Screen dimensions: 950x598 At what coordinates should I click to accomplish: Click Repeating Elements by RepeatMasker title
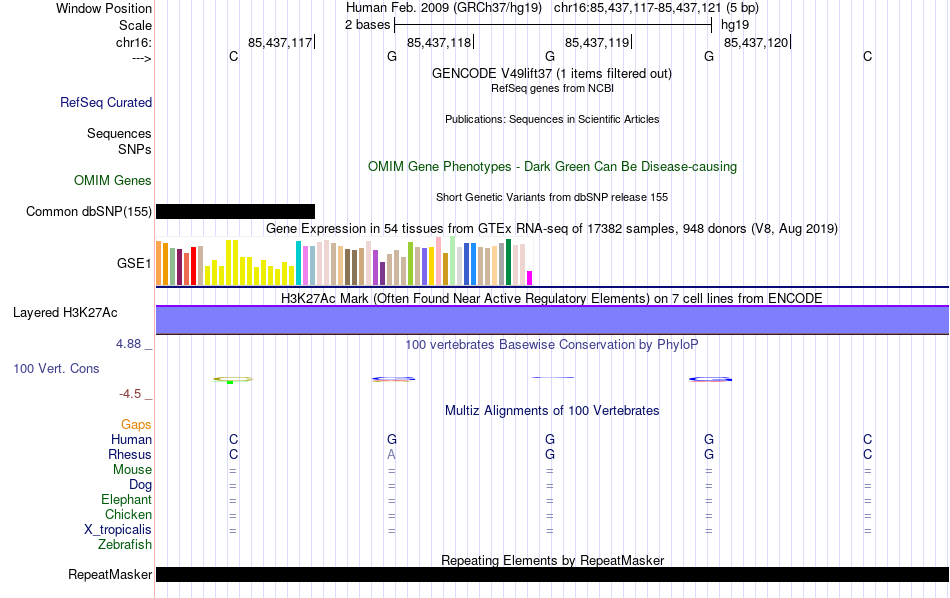tap(552, 560)
